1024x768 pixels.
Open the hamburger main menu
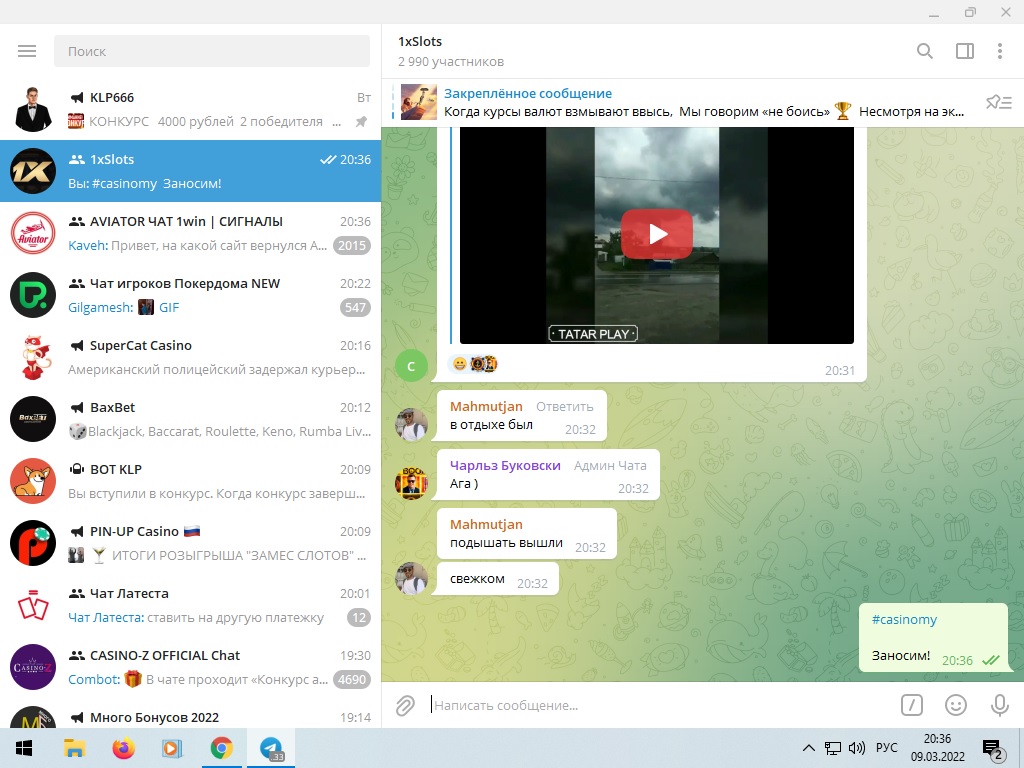[27, 51]
